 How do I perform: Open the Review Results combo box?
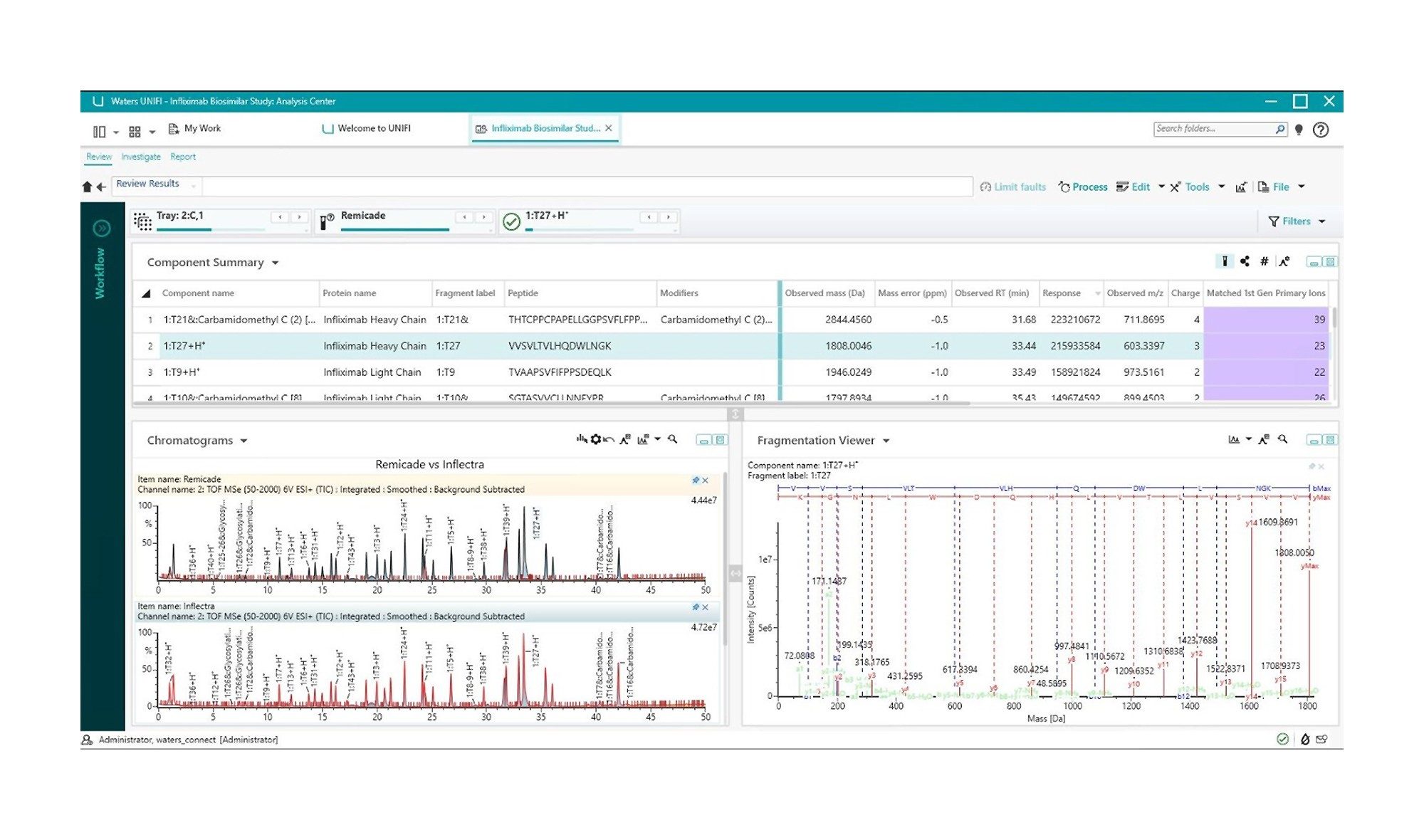pos(157,184)
